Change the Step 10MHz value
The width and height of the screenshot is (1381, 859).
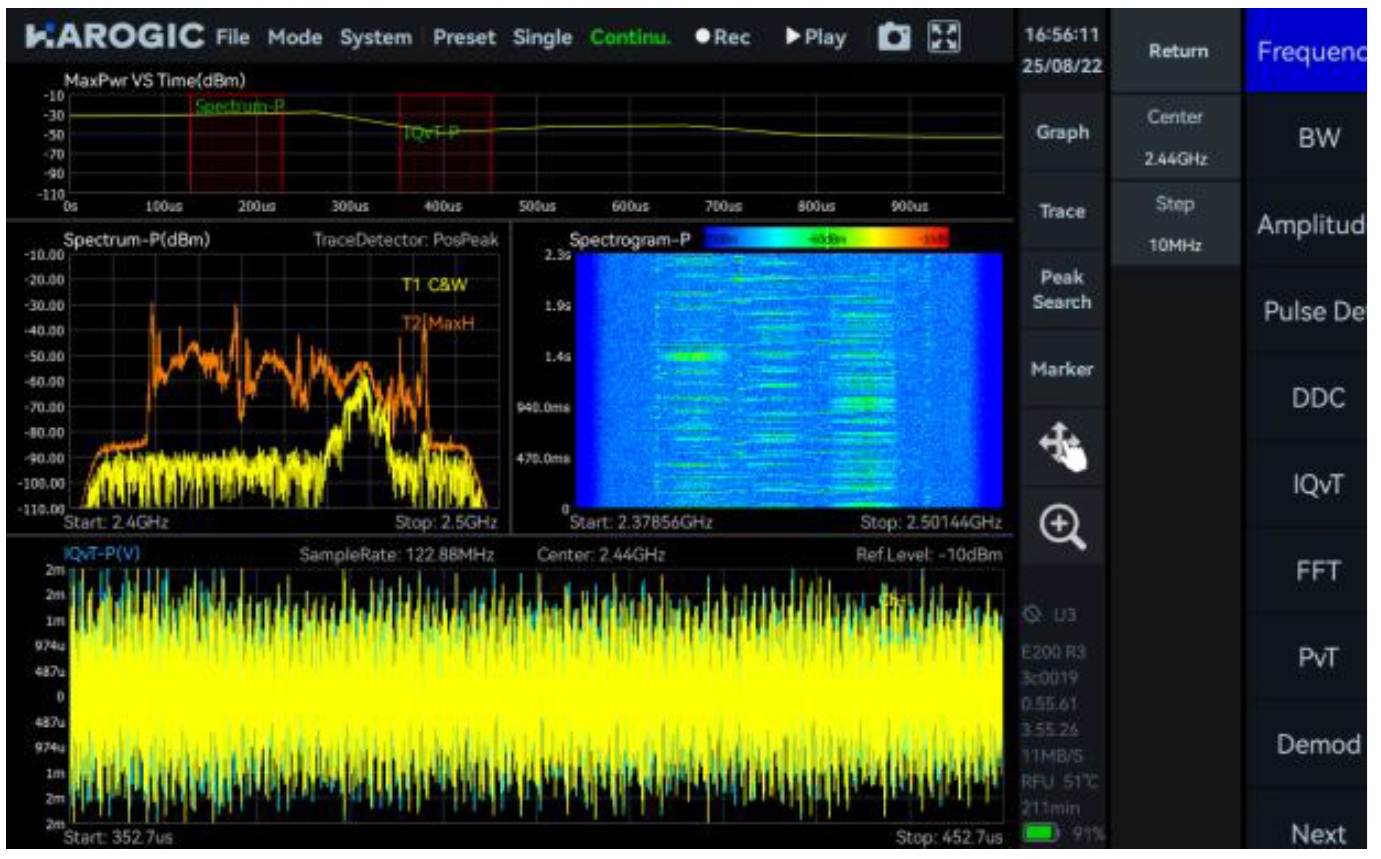pyautogui.click(x=1175, y=223)
